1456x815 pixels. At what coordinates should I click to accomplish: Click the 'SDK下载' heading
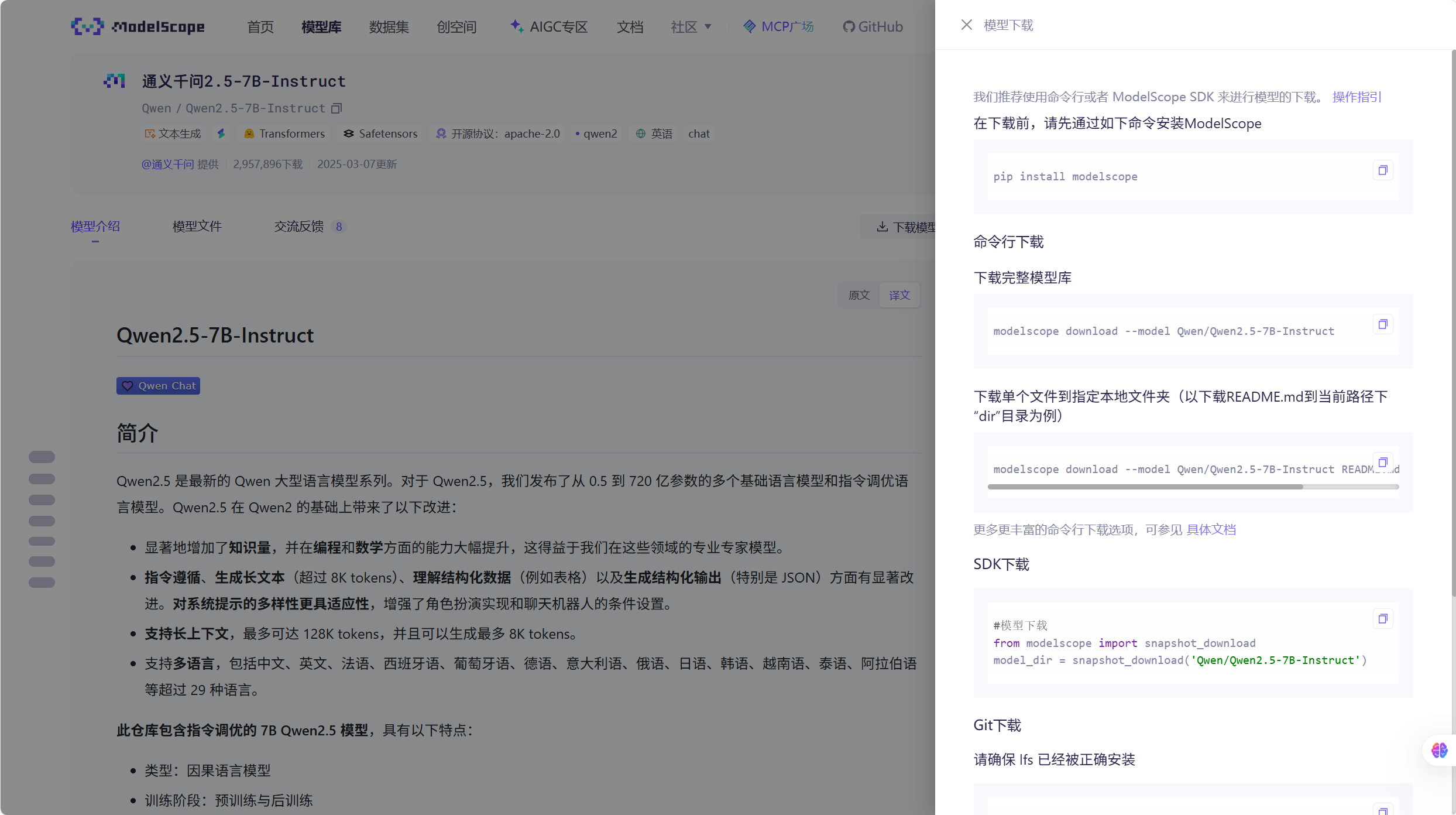1001,564
